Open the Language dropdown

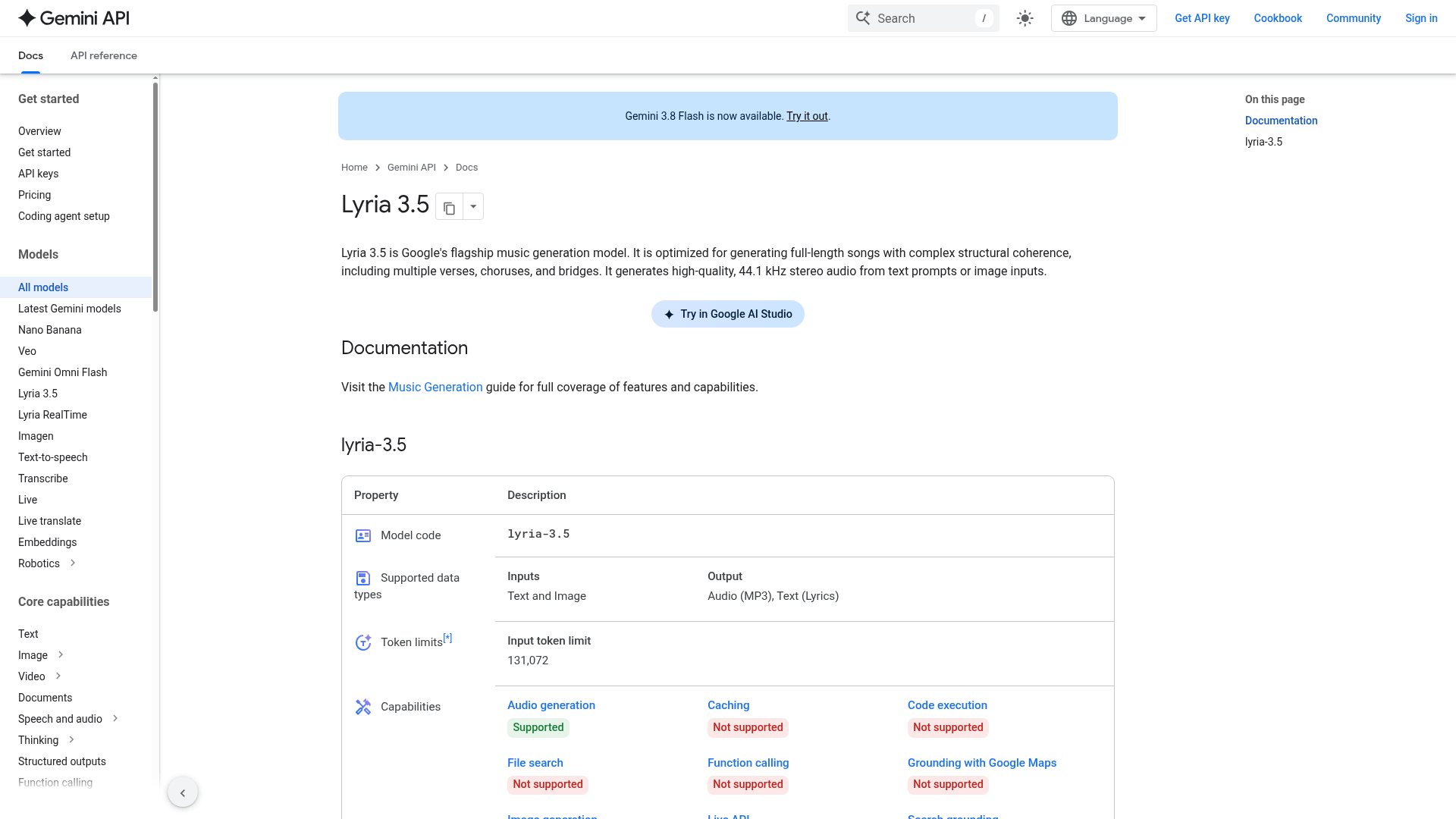pyautogui.click(x=1103, y=18)
